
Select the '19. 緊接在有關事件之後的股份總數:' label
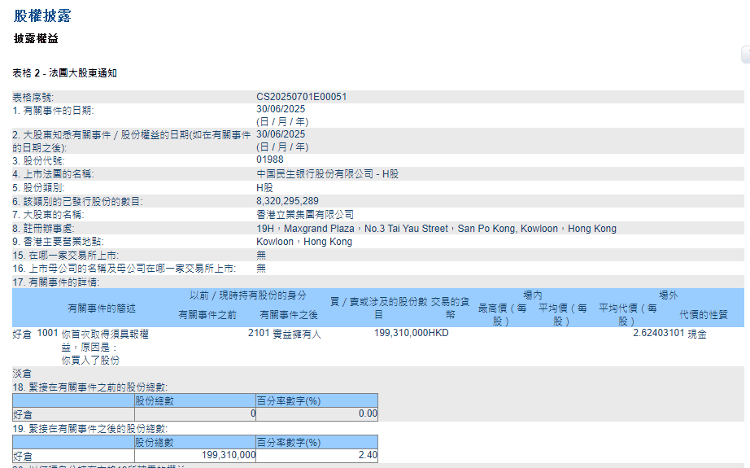pos(90,429)
